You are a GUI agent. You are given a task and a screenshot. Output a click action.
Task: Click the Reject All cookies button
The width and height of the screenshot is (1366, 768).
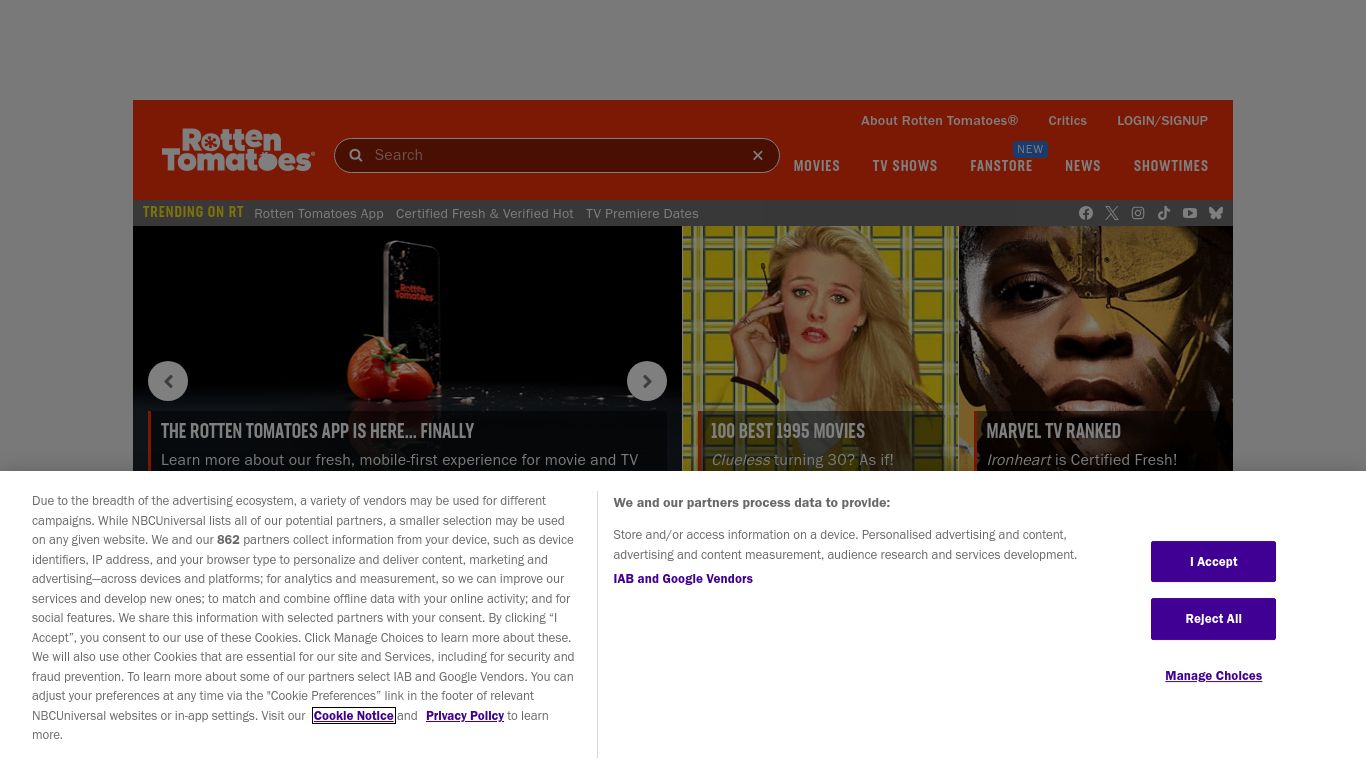click(x=1213, y=619)
